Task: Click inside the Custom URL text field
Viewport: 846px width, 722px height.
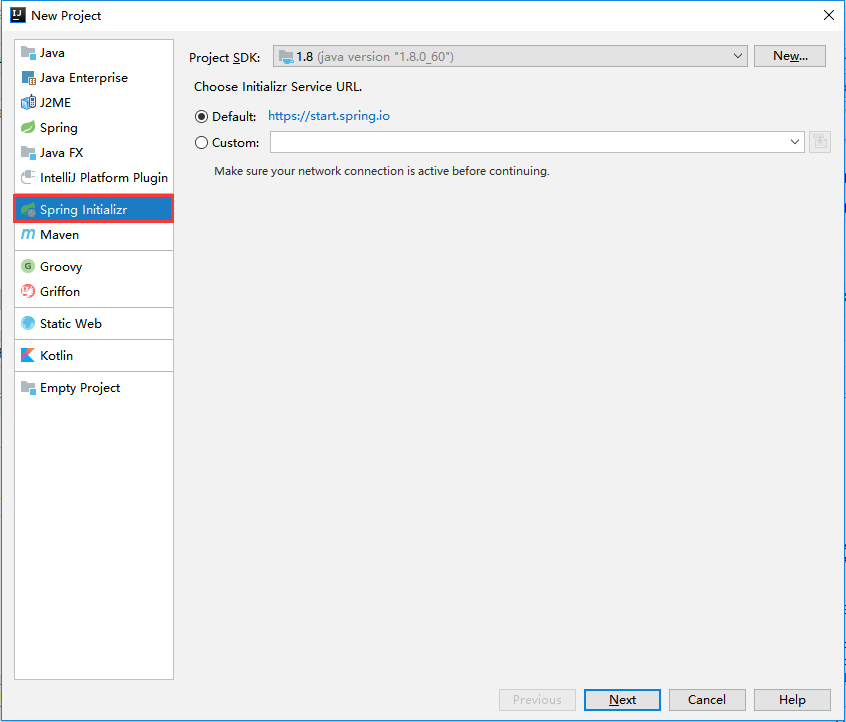Action: (x=529, y=142)
